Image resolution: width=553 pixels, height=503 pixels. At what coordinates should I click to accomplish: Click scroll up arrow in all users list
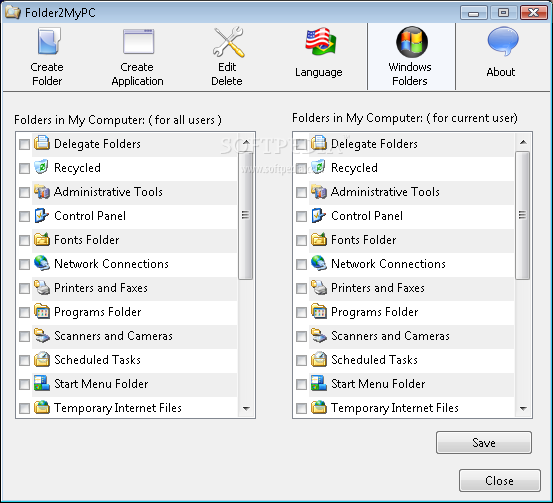click(246, 142)
